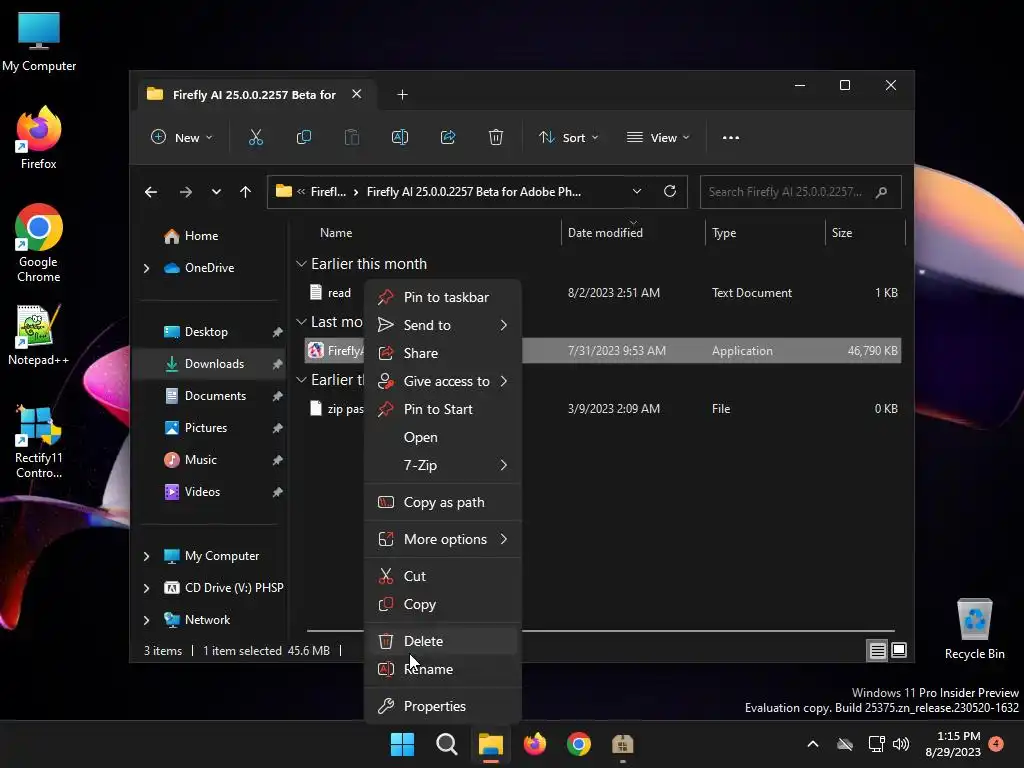The width and height of the screenshot is (1024, 768).
Task: Open the Recycle Bin on desktop
Action: point(974,630)
